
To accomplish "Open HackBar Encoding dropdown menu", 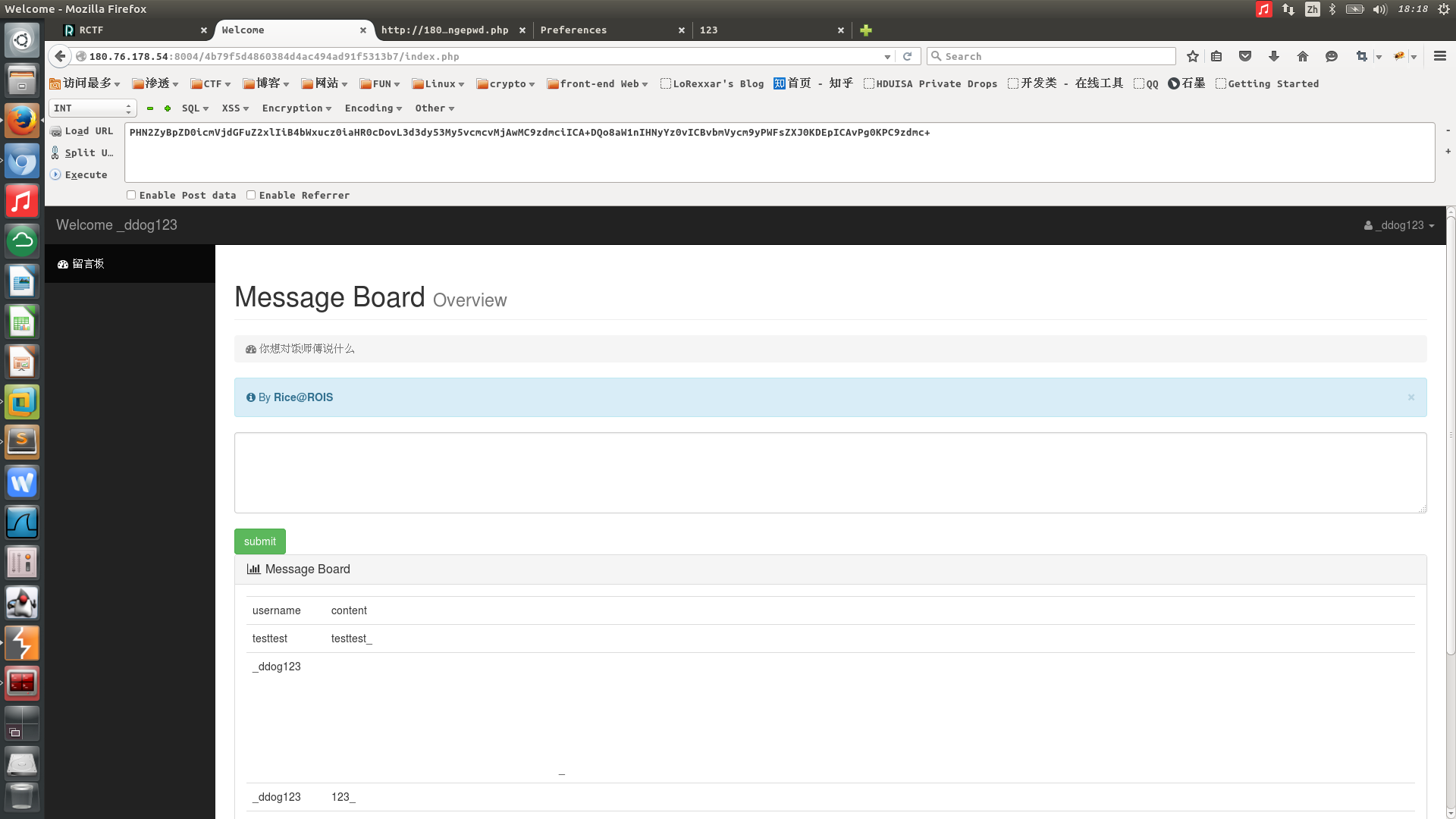I will [x=373, y=108].
